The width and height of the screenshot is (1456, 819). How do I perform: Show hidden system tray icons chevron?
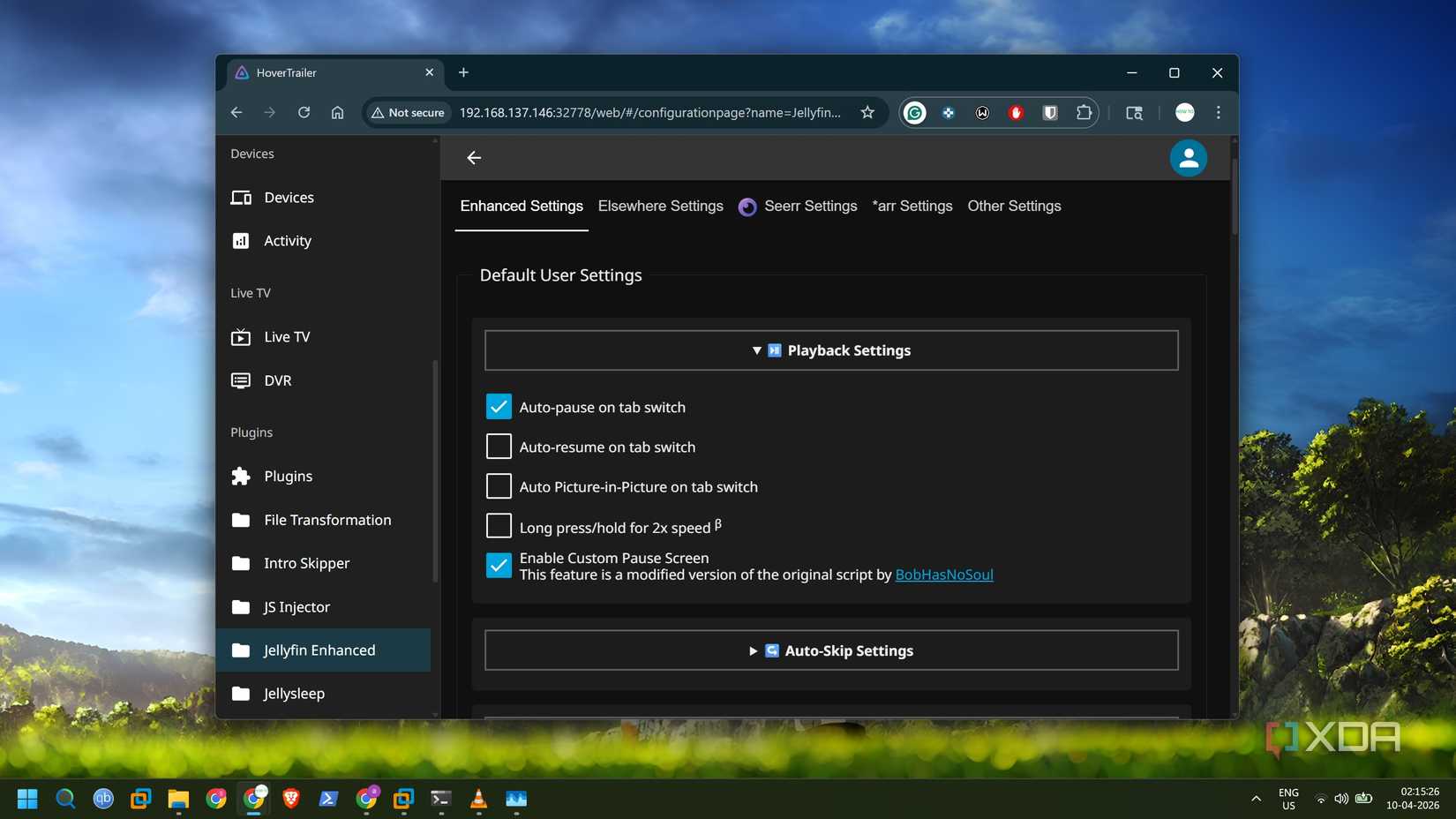point(1256,799)
